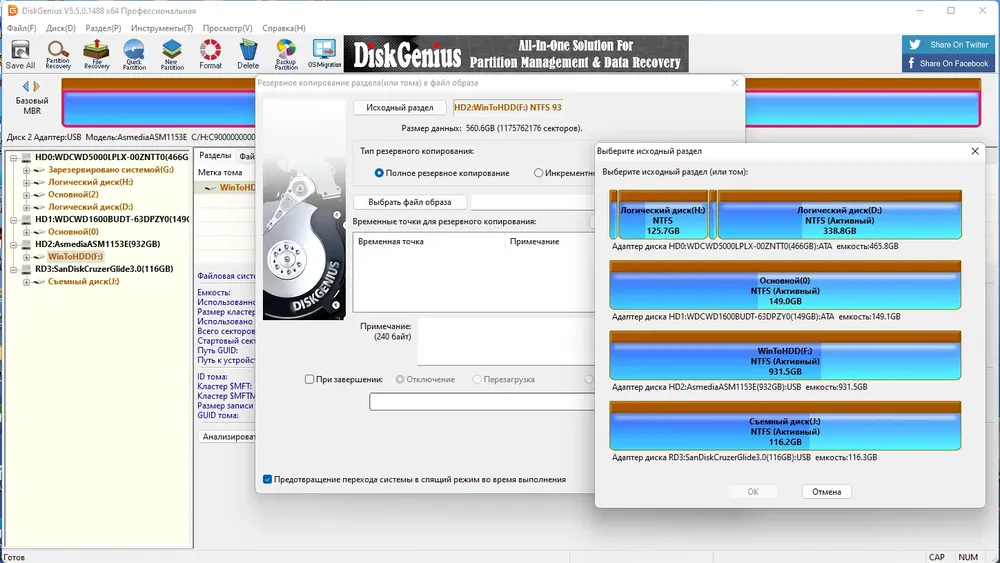Uncheck prevent sleep mode checkbox

pos(267,479)
